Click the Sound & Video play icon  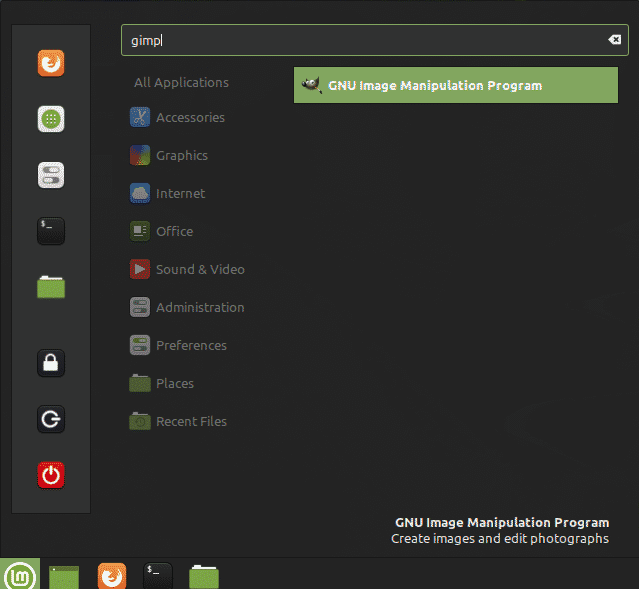coord(140,269)
